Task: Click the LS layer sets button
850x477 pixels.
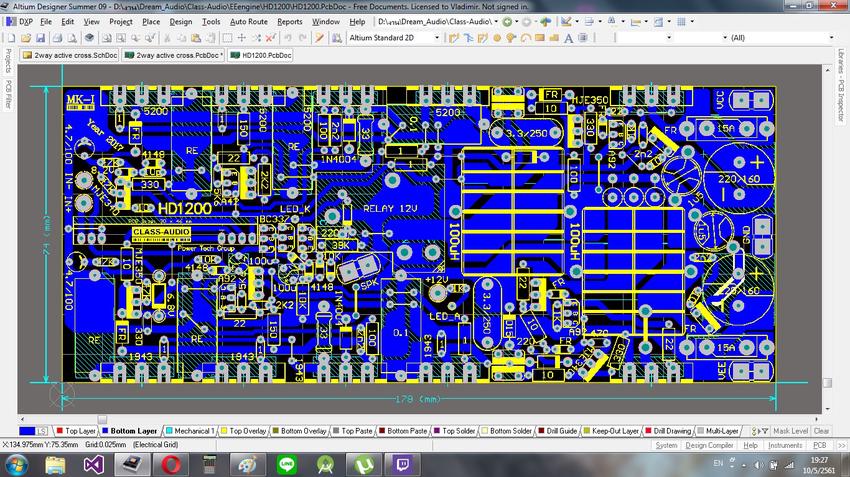Action: click(x=42, y=431)
